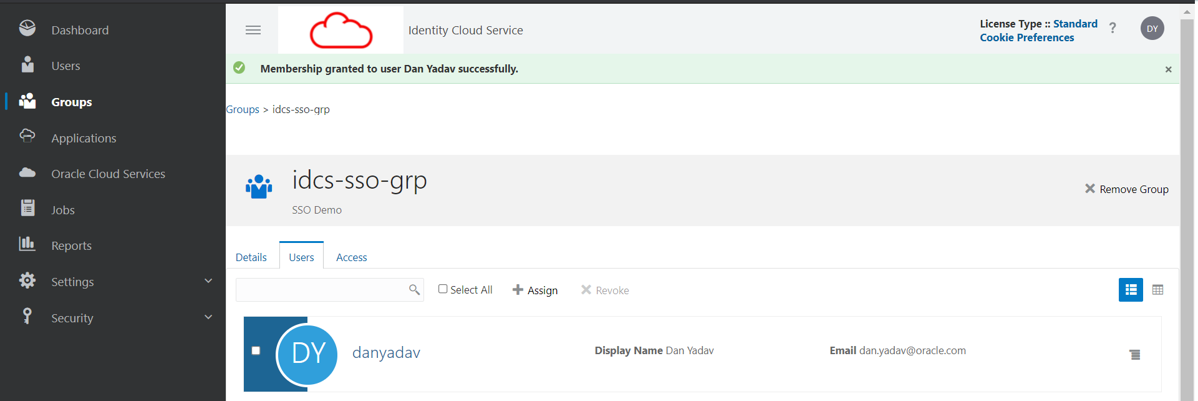This screenshot has height=401, width=1198.
Task: Dismiss the membership granted notification
Action: point(1168,69)
